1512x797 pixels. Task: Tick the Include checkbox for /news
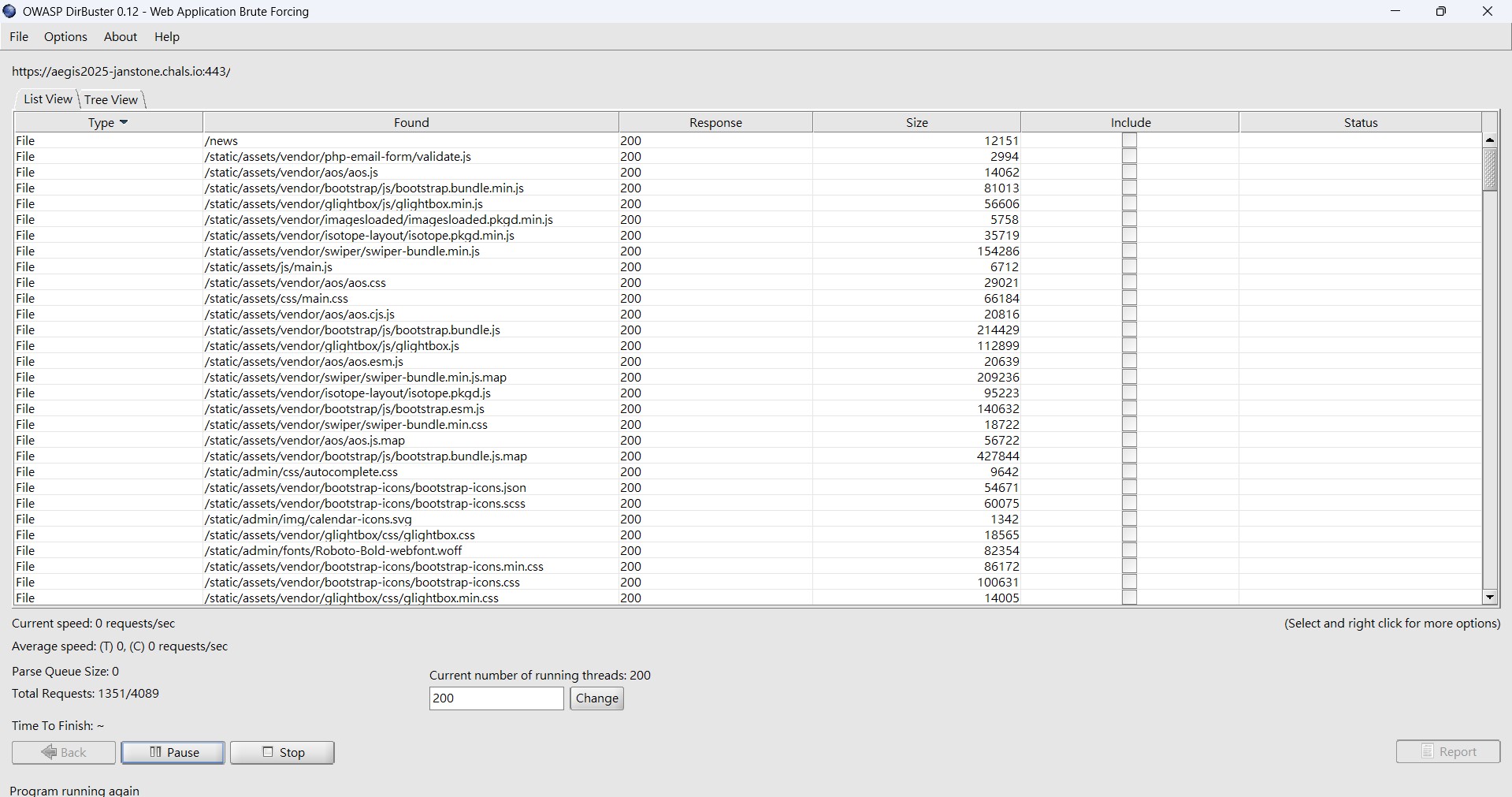click(x=1129, y=140)
